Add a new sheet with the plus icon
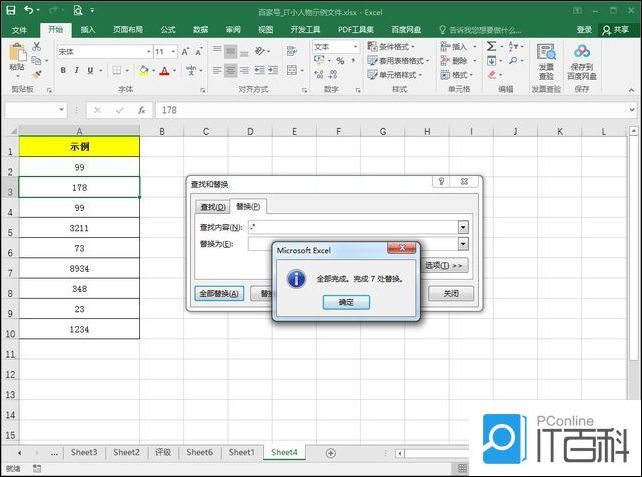The image size is (642, 477). (x=331, y=453)
